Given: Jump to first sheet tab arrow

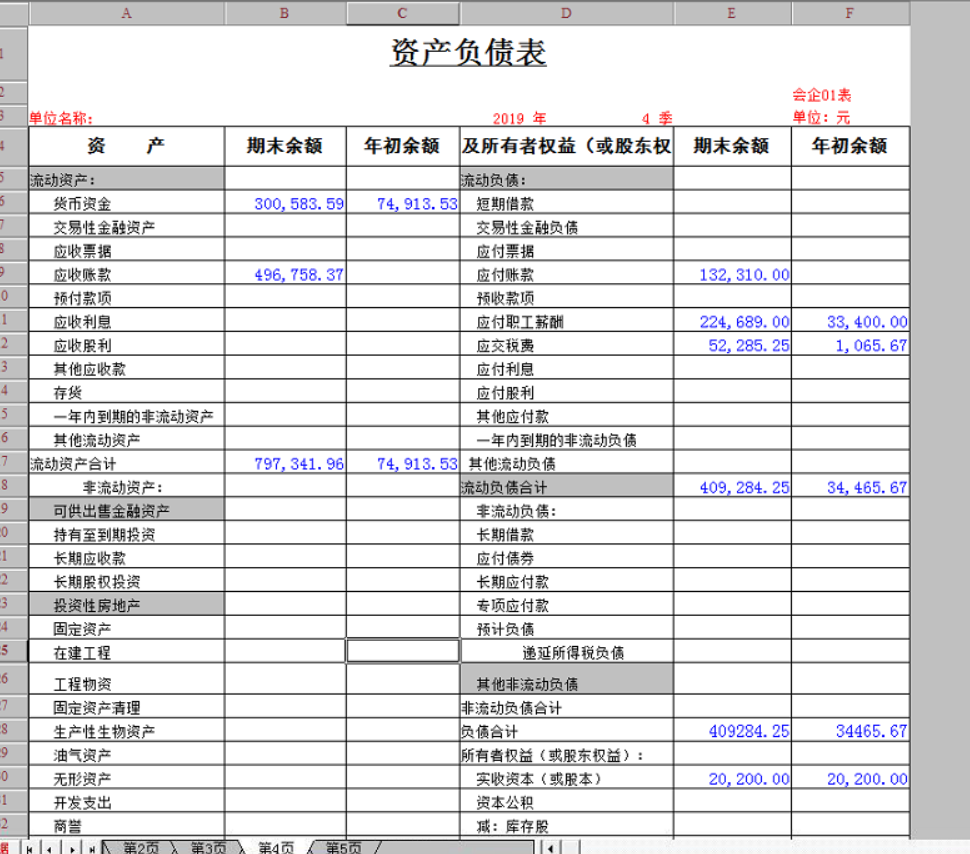Looking at the screenshot, I should pos(29,849).
